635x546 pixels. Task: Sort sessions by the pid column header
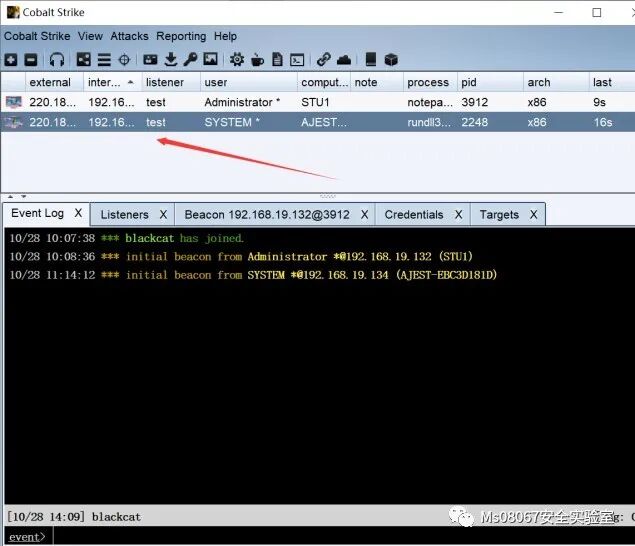490,82
